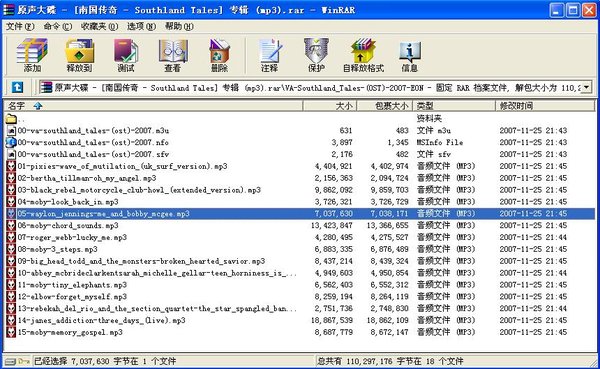Click the WinRAR icon in the title bar
600x369 pixels.
(x=8, y=10)
